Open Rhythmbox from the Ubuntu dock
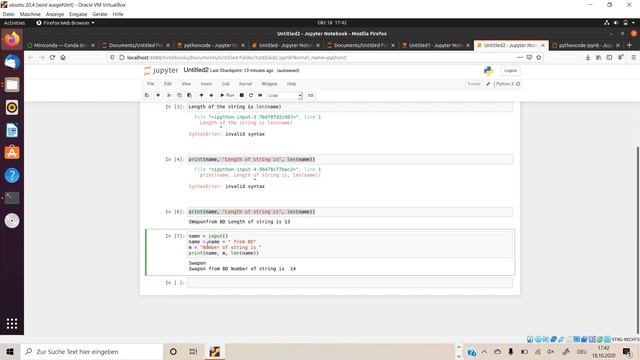 [12, 107]
